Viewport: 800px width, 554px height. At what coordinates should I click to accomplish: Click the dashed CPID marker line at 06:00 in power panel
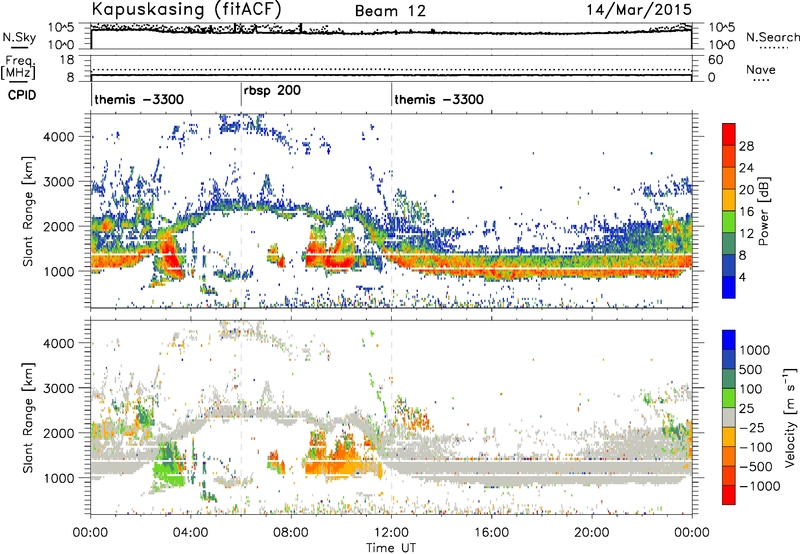[241, 211]
